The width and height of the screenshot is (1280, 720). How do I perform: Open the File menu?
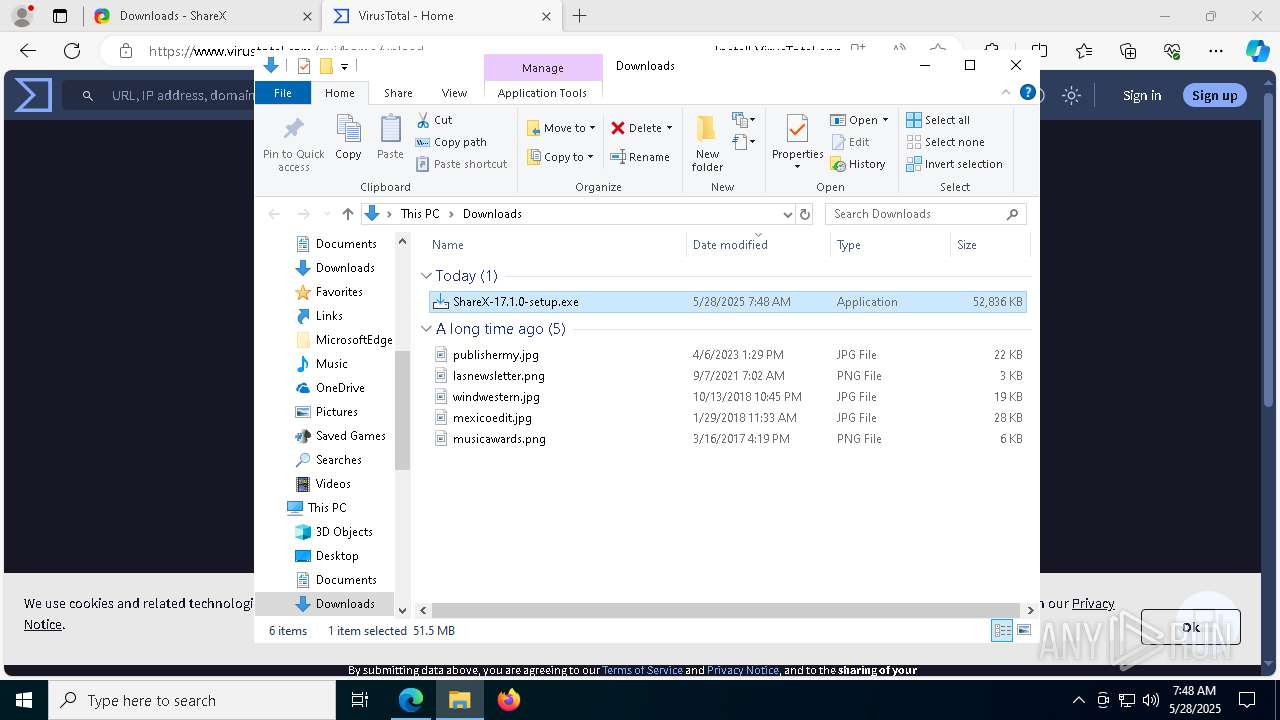(x=283, y=93)
